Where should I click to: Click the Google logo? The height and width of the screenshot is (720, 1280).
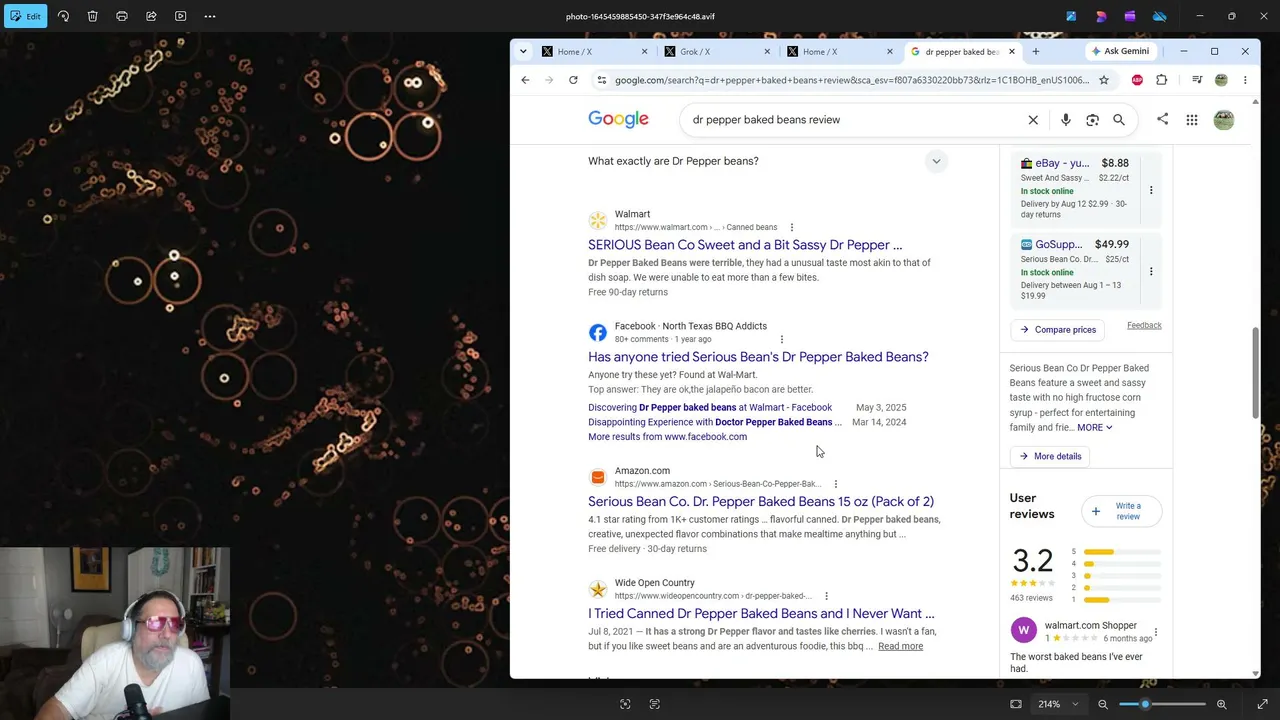click(x=618, y=119)
